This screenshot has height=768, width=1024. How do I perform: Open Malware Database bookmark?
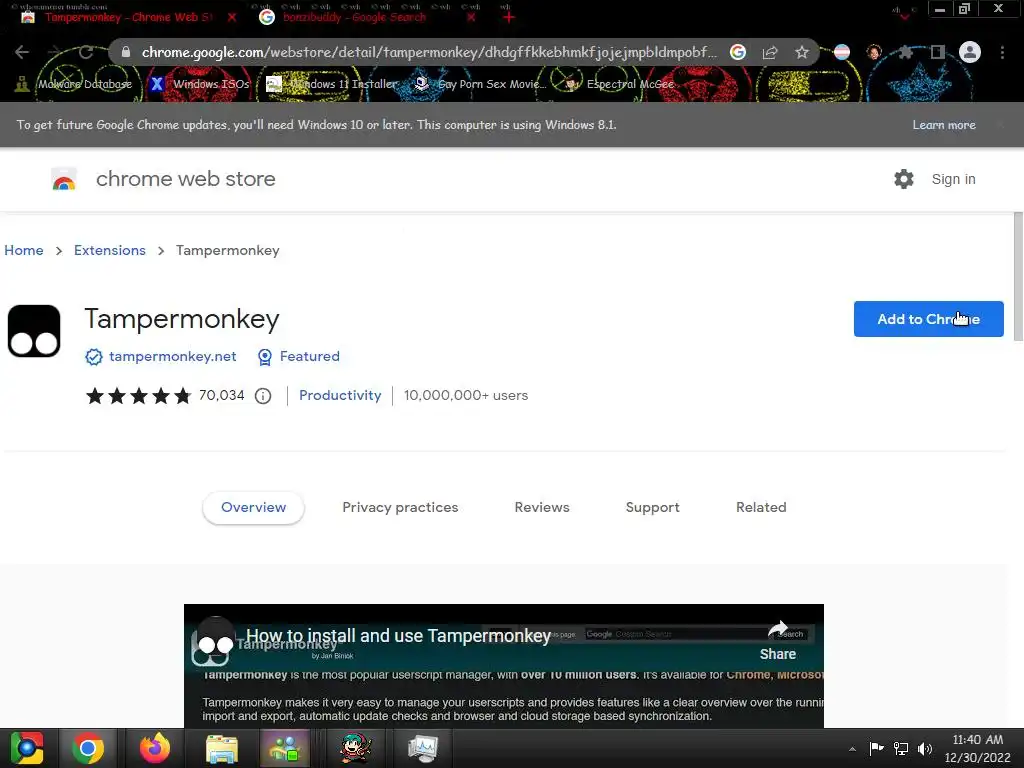coord(75,84)
